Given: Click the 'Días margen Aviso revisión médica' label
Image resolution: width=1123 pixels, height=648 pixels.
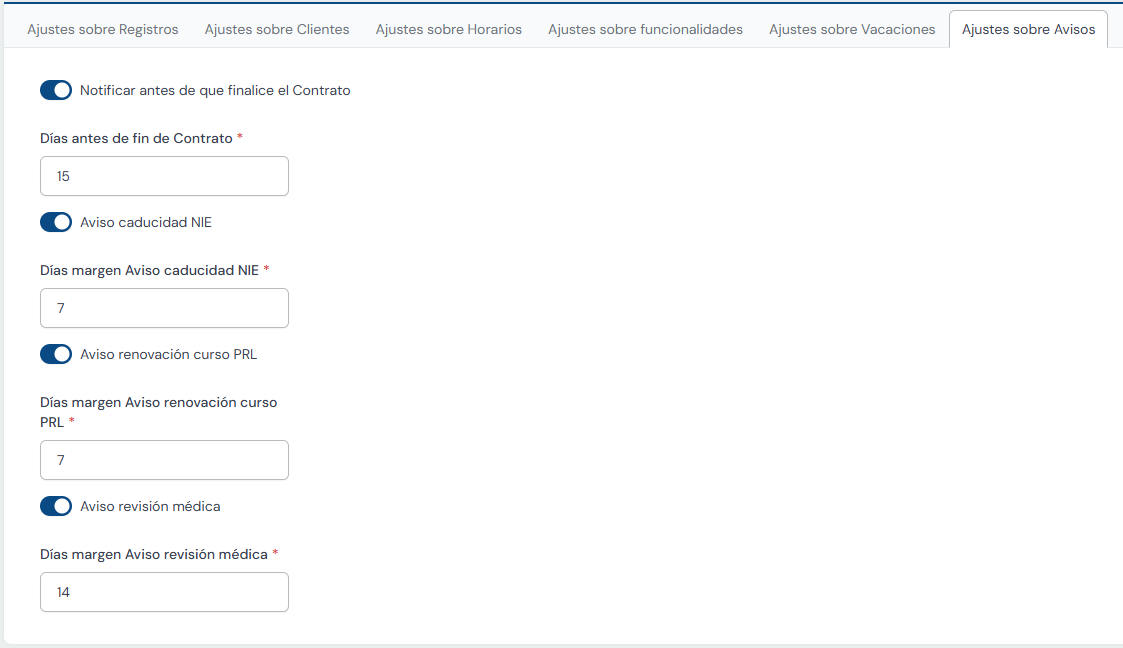Looking at the screenshot, I should (x=154, y=554).
